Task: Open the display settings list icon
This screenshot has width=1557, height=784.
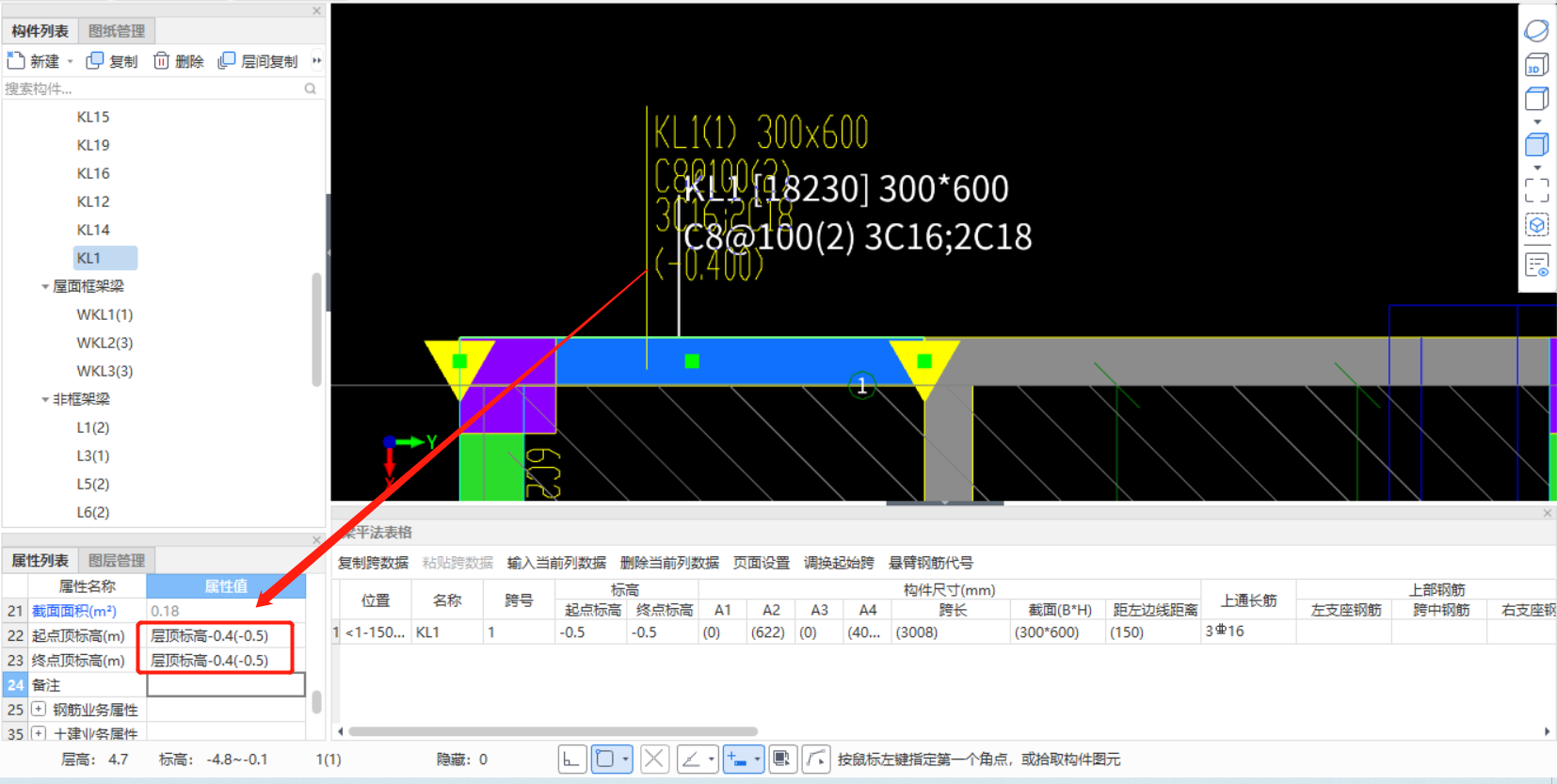Action: [x=1536, y=265]
